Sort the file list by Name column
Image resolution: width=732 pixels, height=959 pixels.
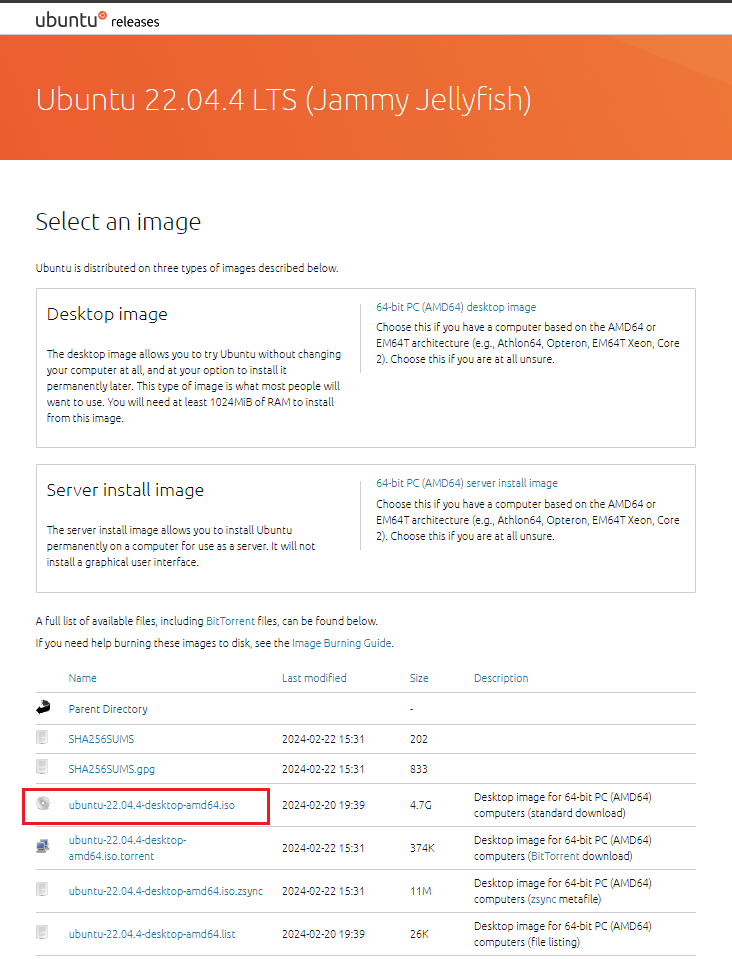pyautogui.click(x=82, y=678)
